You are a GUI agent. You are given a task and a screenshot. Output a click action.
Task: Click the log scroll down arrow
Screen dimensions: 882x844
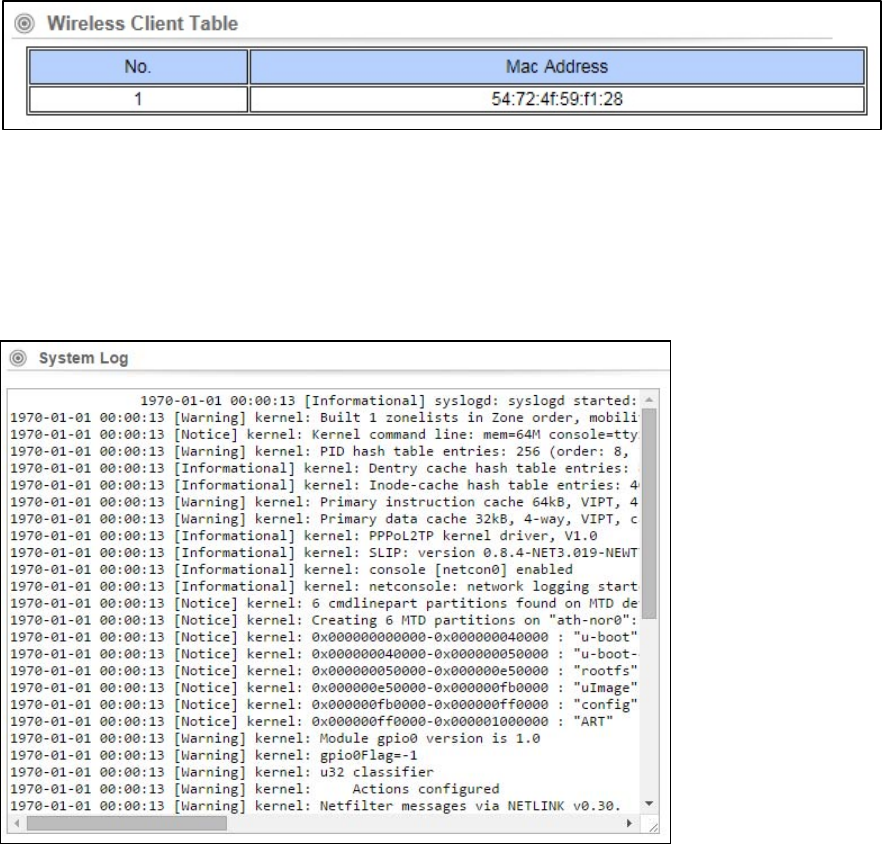(649, 804)
